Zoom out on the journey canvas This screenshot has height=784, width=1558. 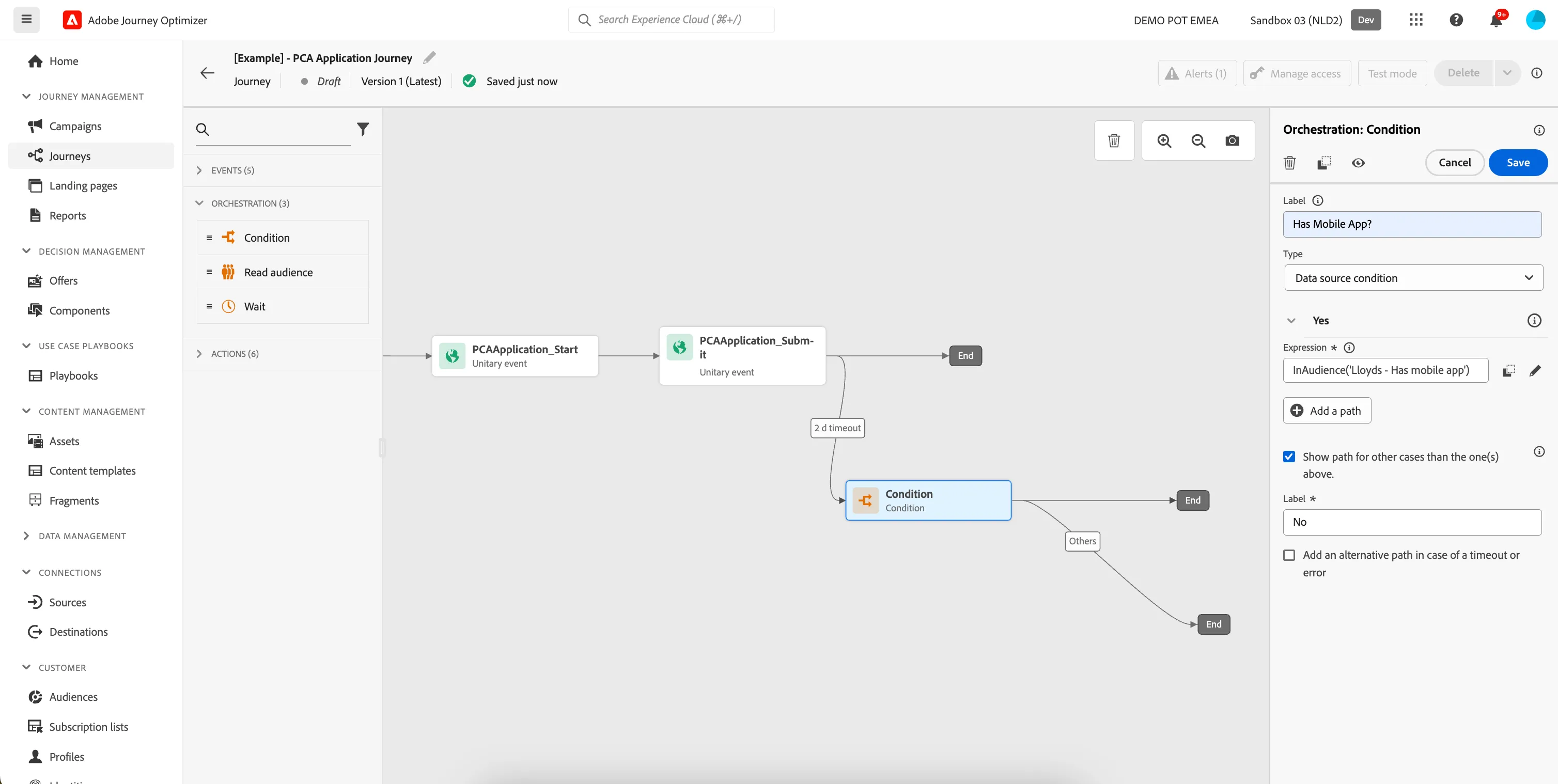1198,141
